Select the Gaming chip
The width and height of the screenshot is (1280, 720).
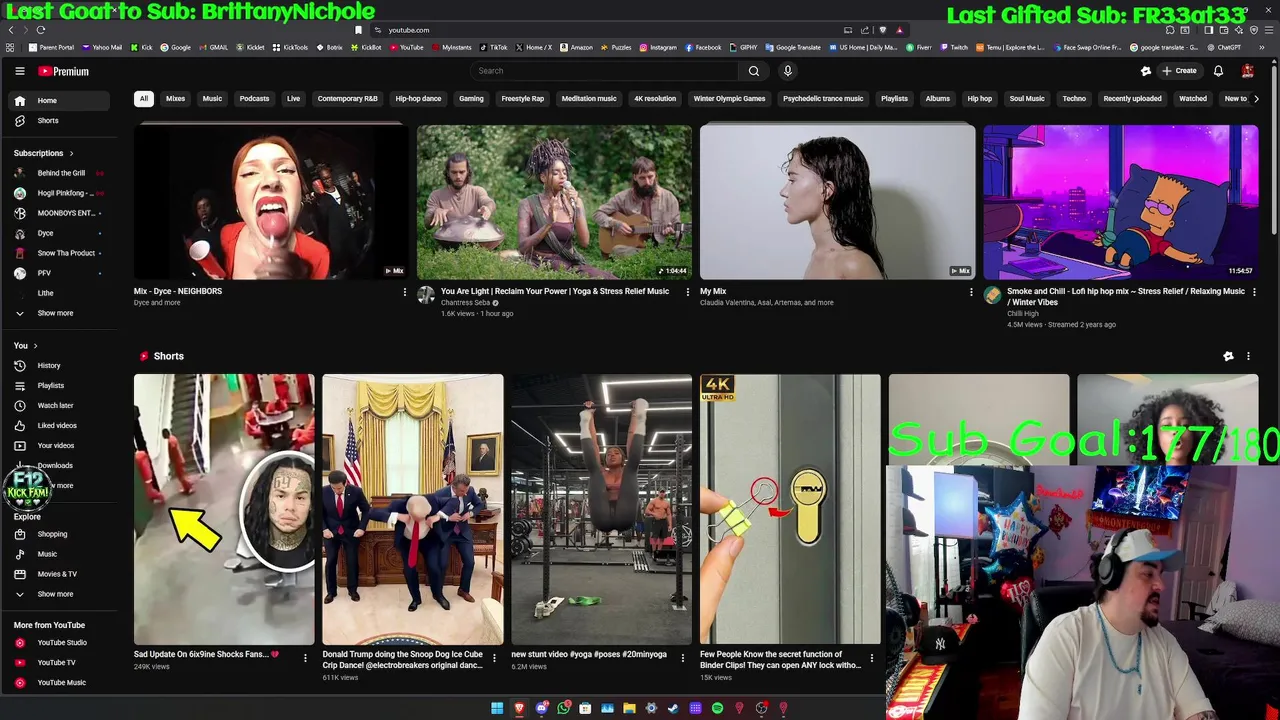(x=471, y=99)
